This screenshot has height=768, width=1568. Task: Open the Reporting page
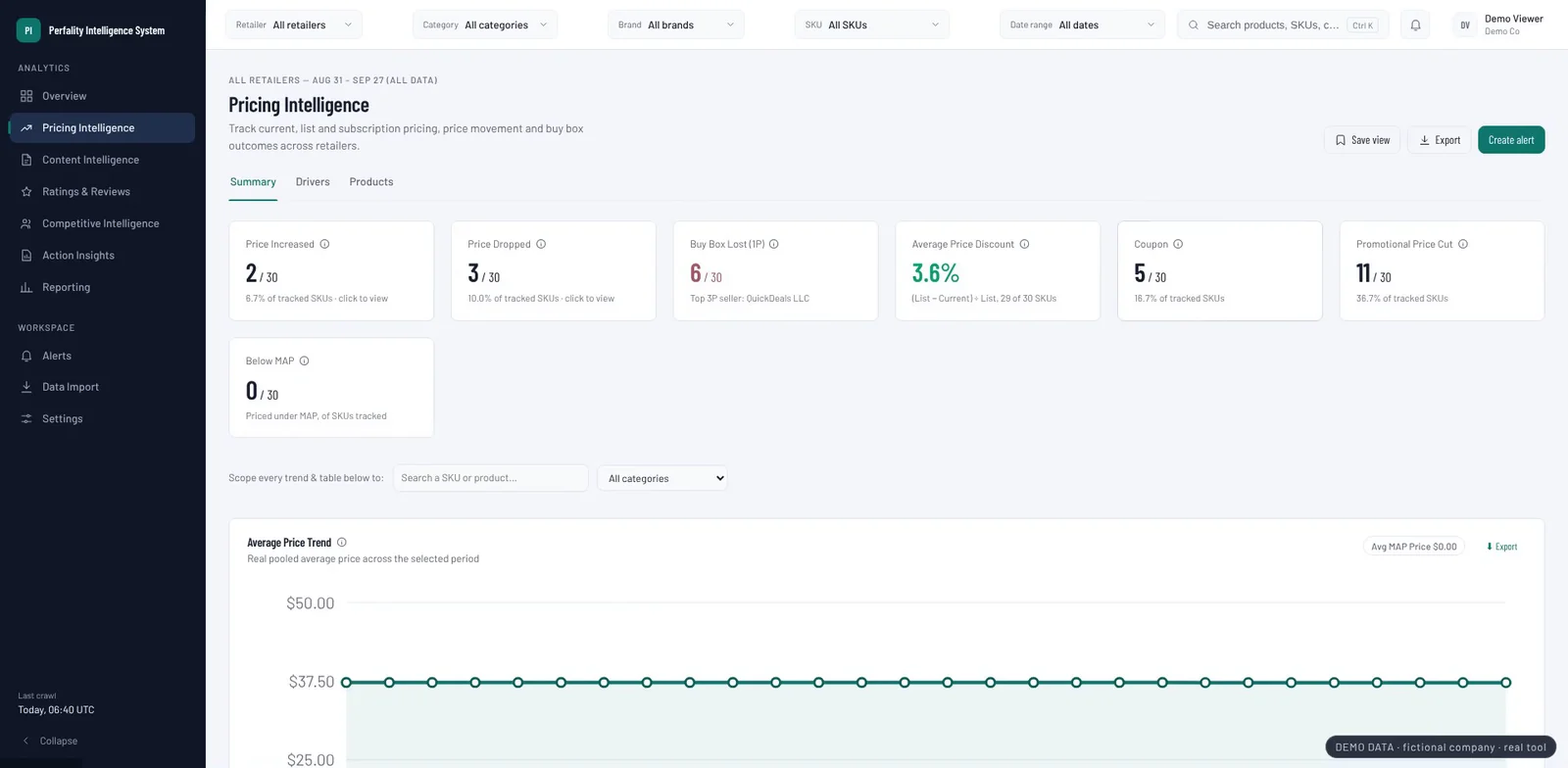[102, 287]
